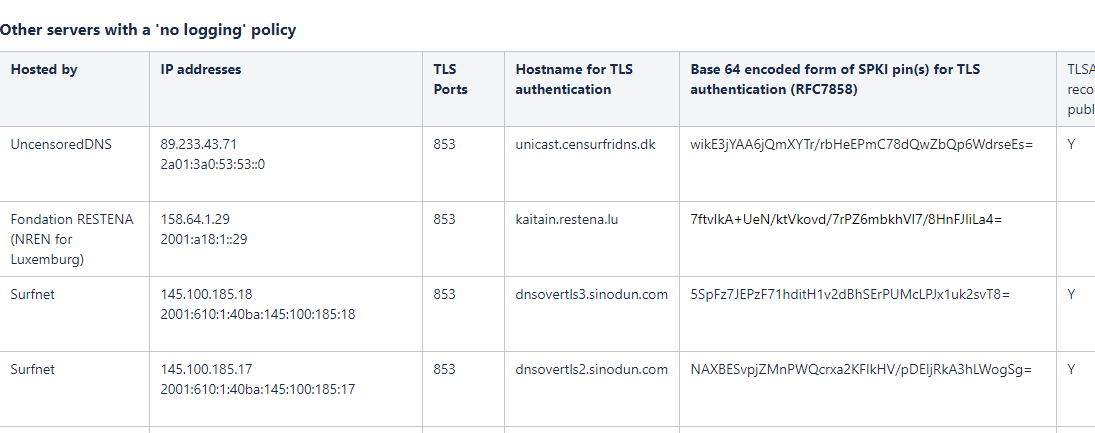This screenshot has height=433, width=1095.
Task: Click the SPKI pin starting with 7ftvIkA+UeN
Action: tap(854, 219)
